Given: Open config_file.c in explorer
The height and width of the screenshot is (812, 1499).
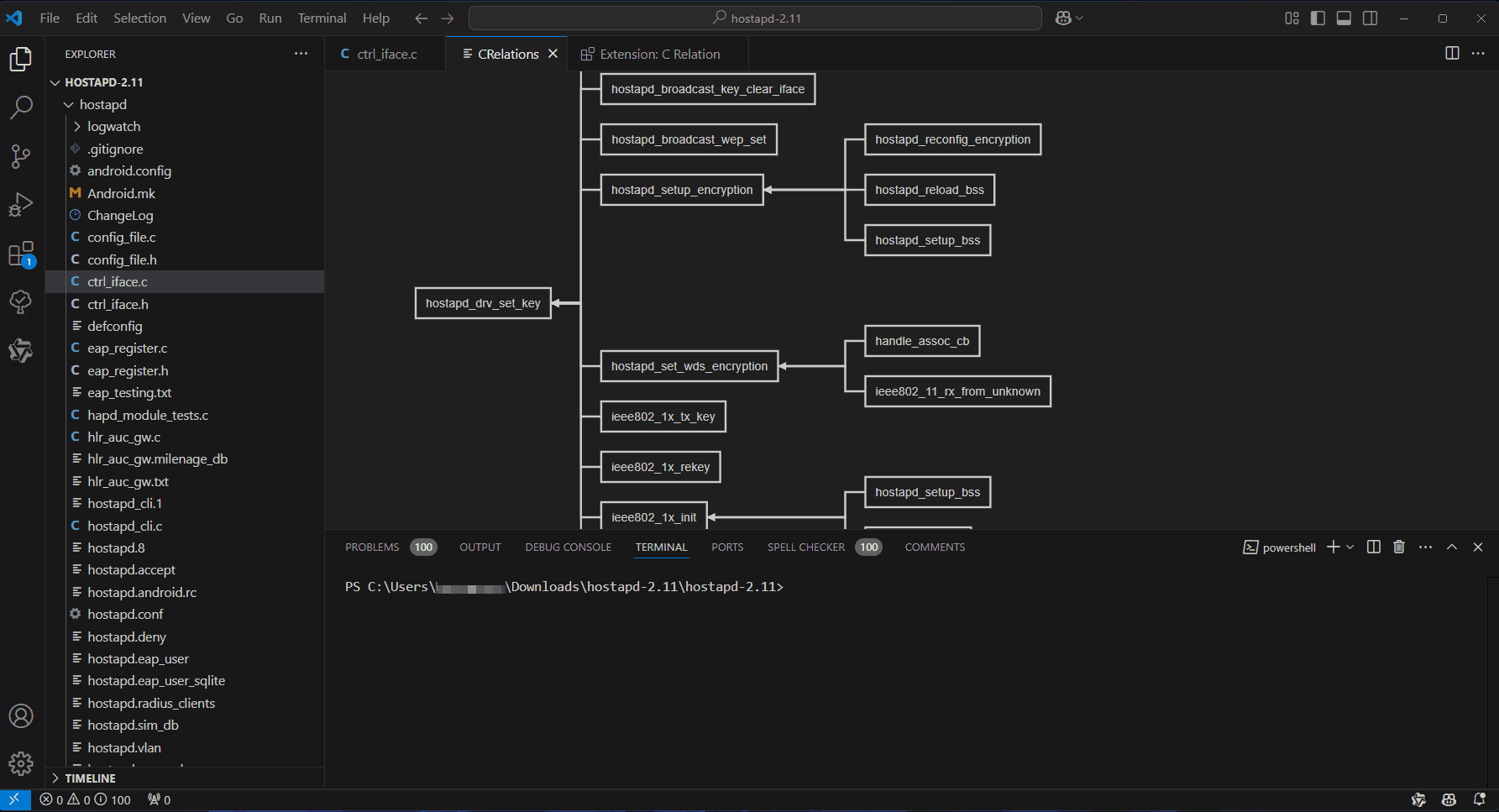Looking at the screenshot, I should pyautogui.click(x=121, y=238).
